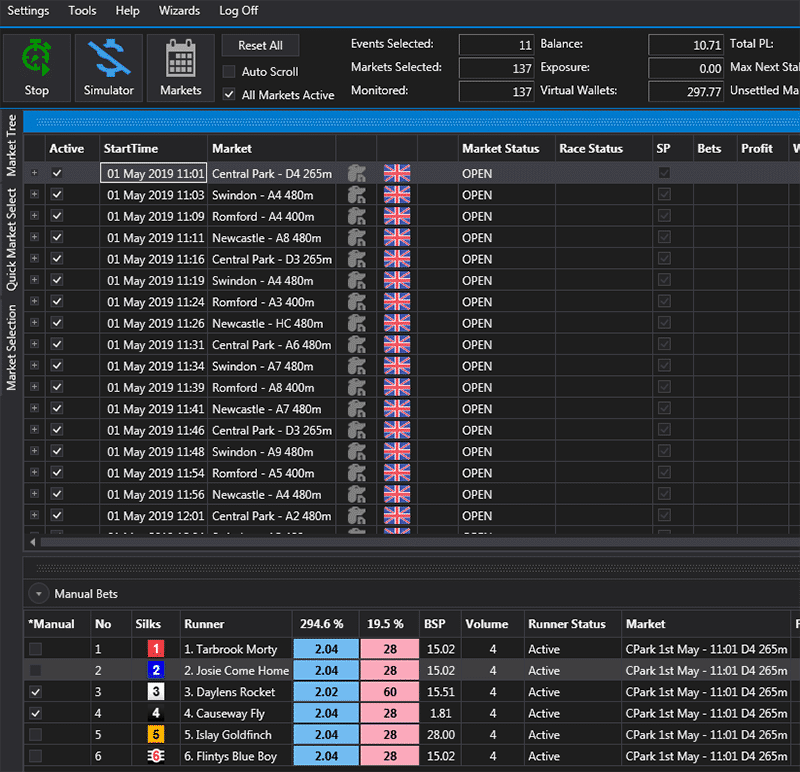Click lay price 28 for Flintys Blue Boy
This screenshot has height=772, width=800.
[390, 756]
